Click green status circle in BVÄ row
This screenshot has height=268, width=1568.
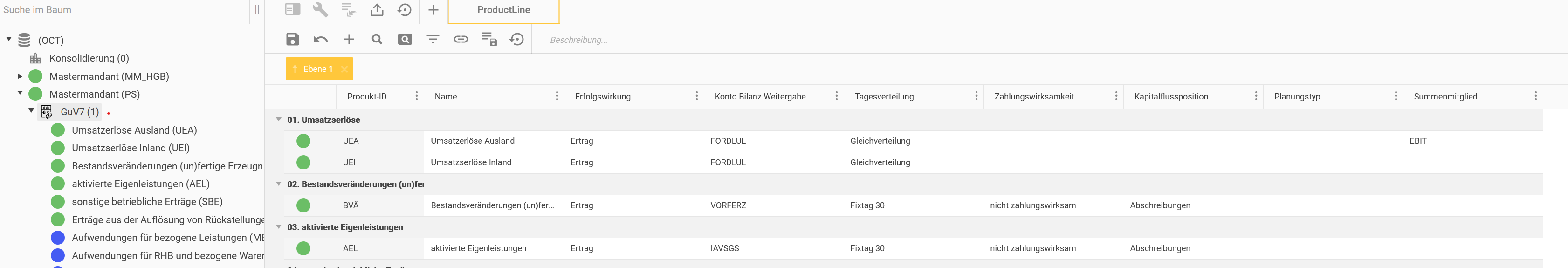[x=303, y=206]
